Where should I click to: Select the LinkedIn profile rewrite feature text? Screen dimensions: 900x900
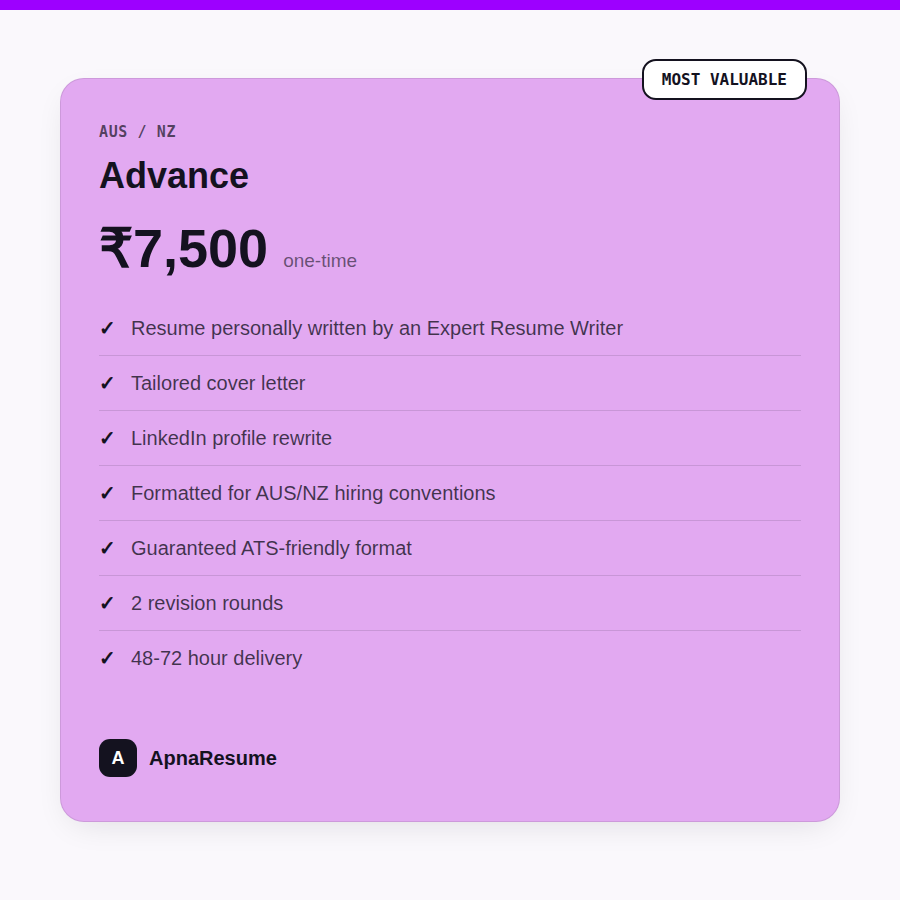[231, 439]
